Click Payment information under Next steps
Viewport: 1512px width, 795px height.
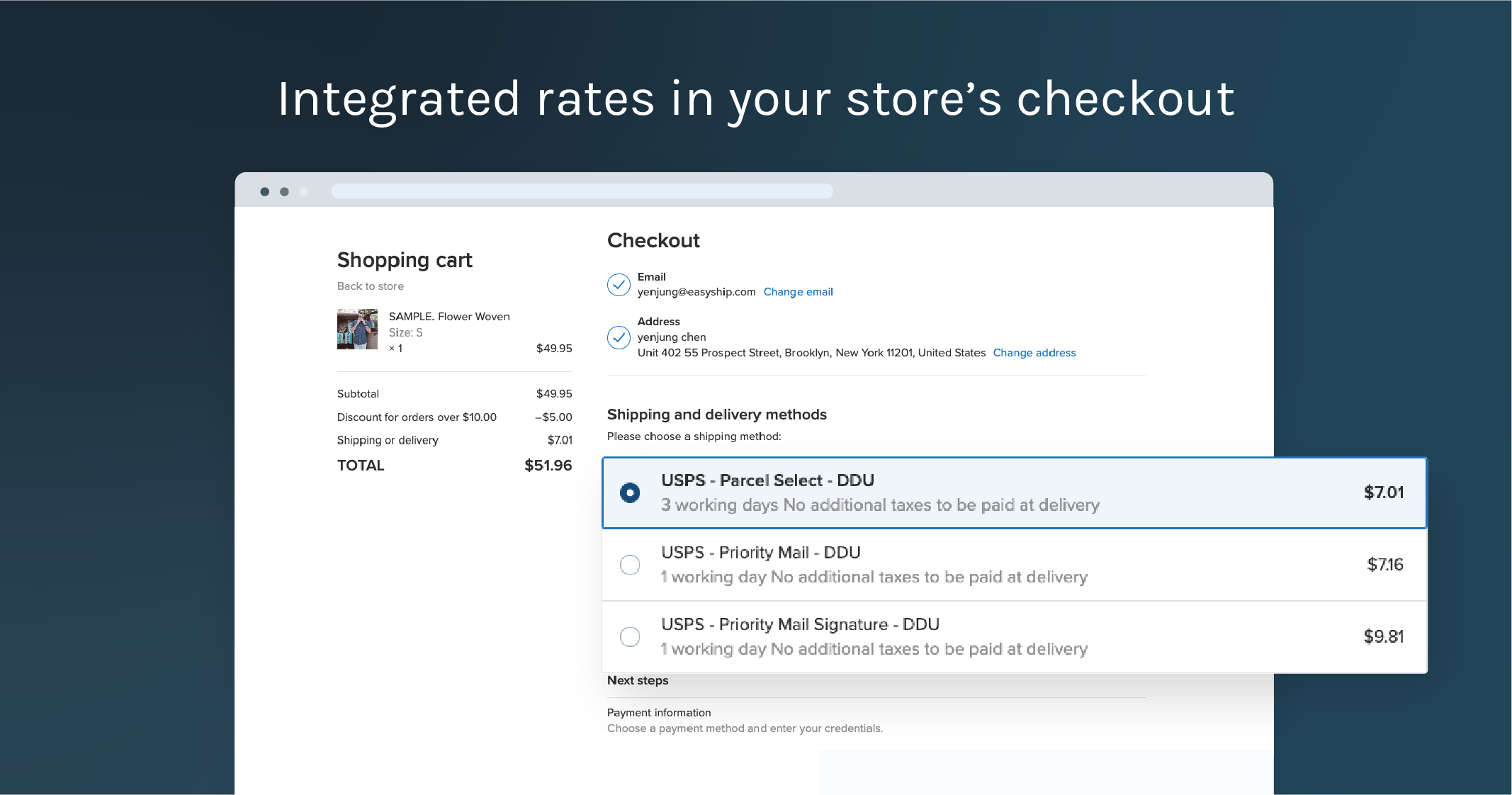[659, 713]
